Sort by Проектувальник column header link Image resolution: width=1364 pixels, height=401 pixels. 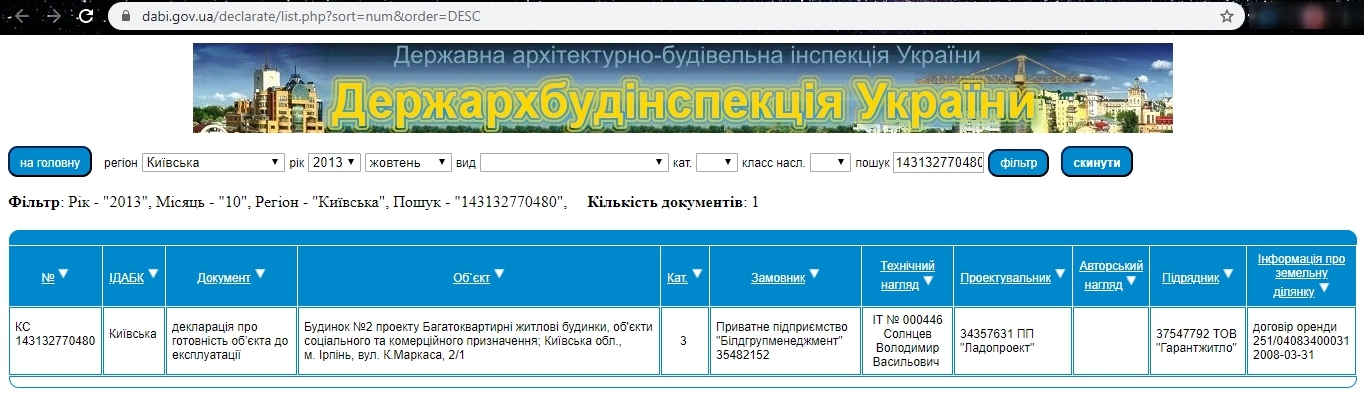1005,278
